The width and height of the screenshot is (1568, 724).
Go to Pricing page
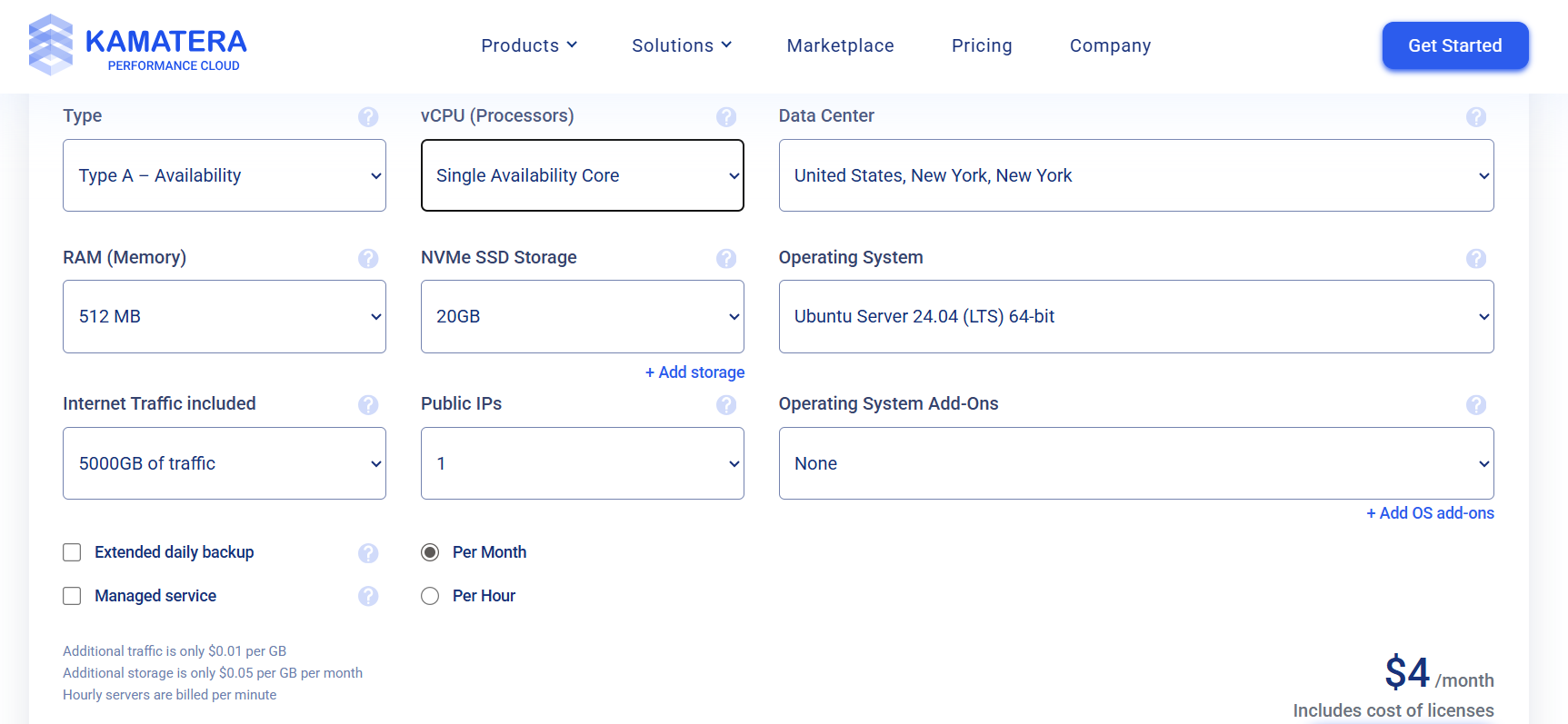pyautogui.click(x=982, y=45)
